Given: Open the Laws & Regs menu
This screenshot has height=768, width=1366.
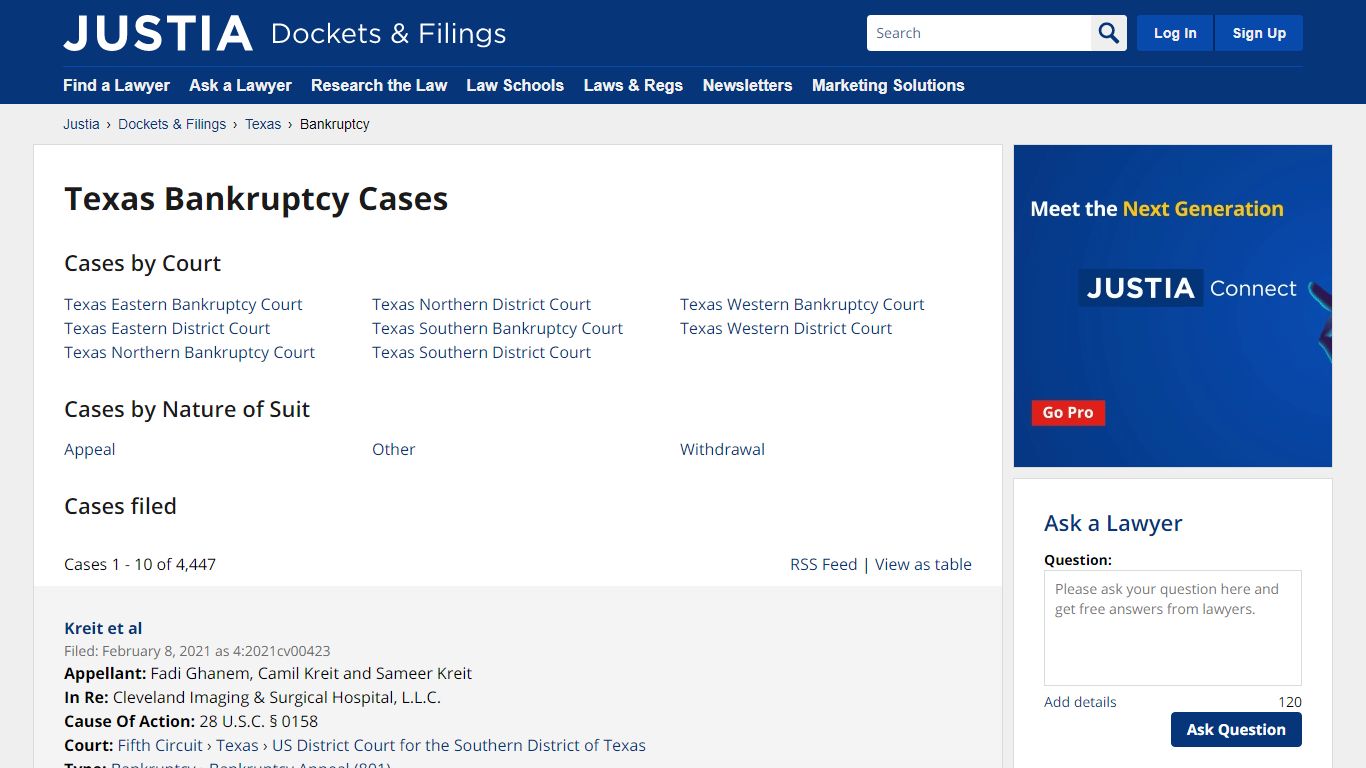Looking at the screenshot, I should [x=633, y=85].
